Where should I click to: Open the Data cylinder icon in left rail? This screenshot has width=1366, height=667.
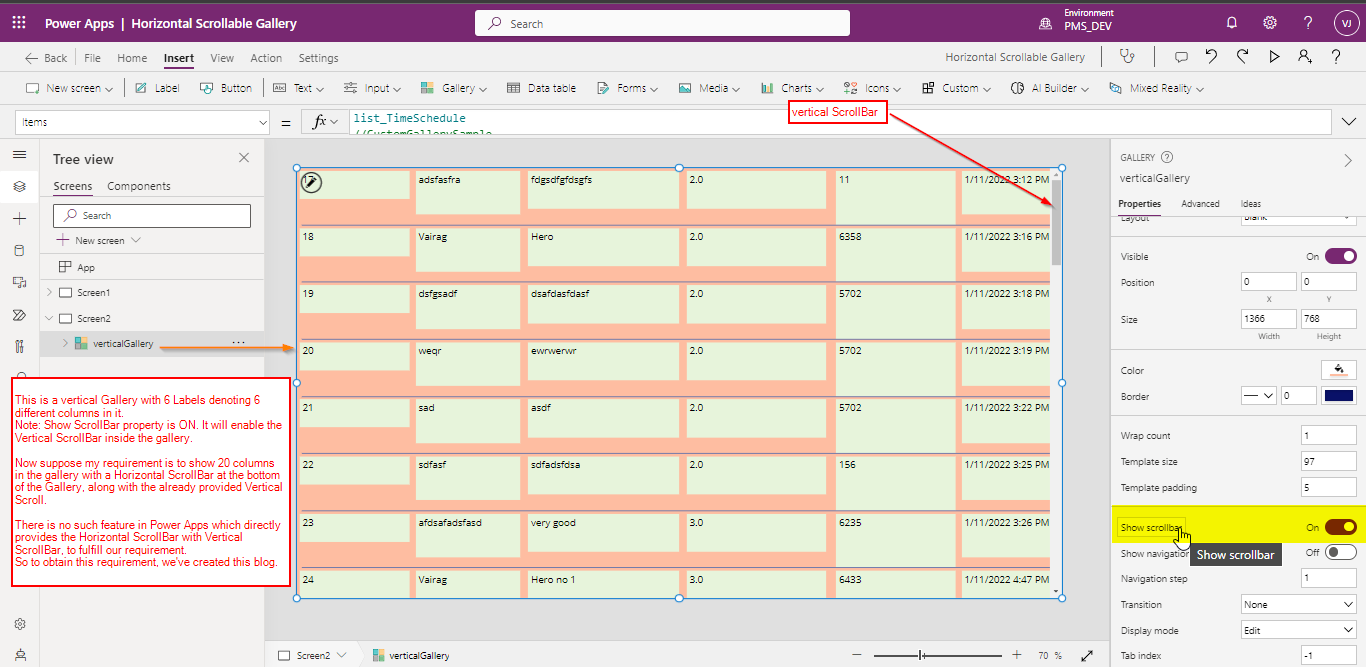click(19, 251)
